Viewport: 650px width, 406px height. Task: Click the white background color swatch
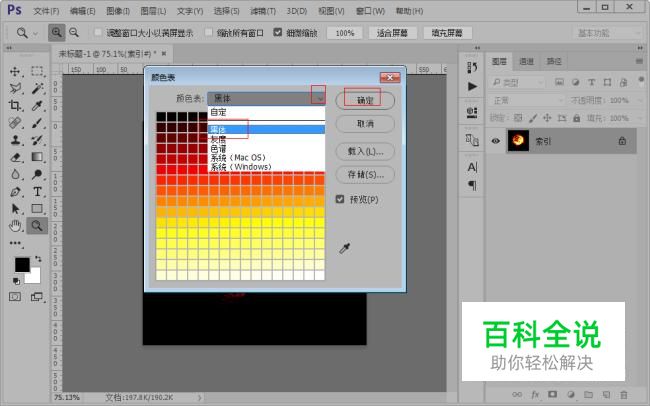[x=35, y=277]
